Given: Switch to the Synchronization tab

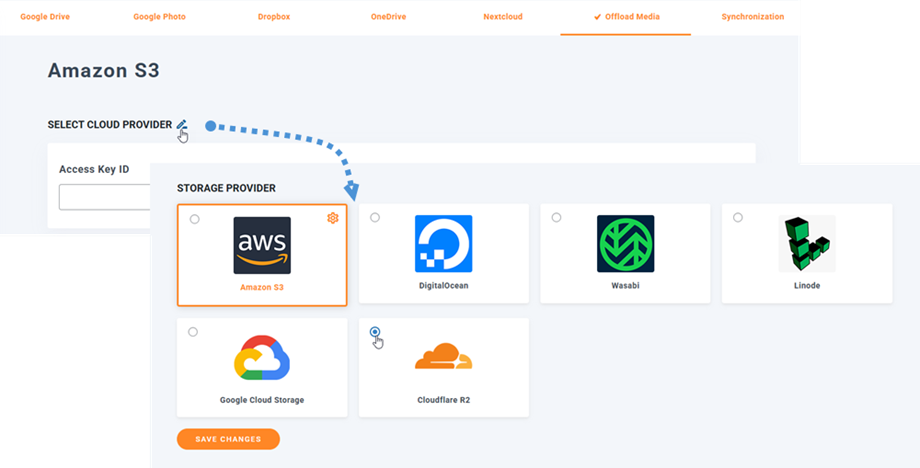Looking at the screenshot, I should click(753, 17).
